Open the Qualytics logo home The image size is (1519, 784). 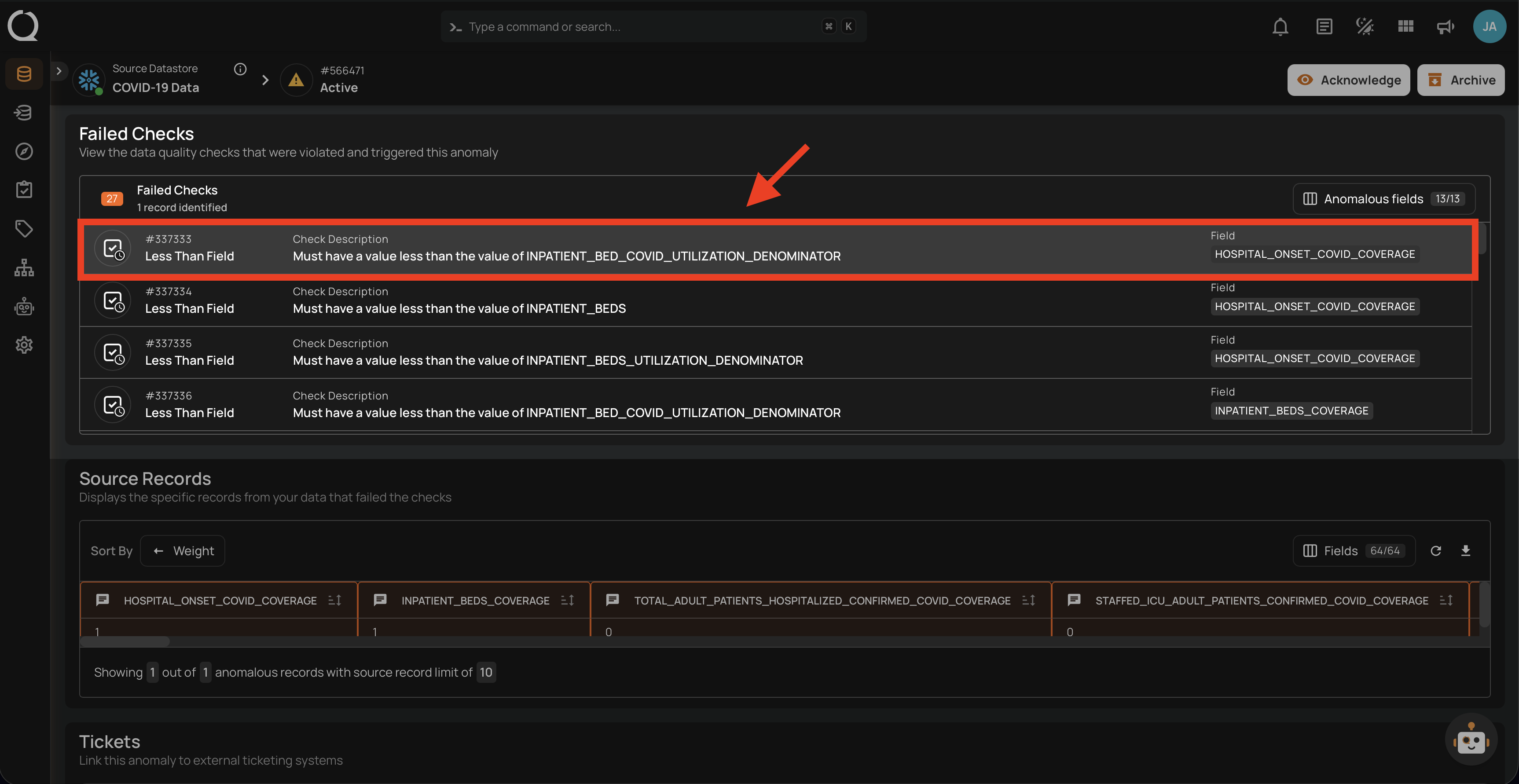(x=23, y=26)
